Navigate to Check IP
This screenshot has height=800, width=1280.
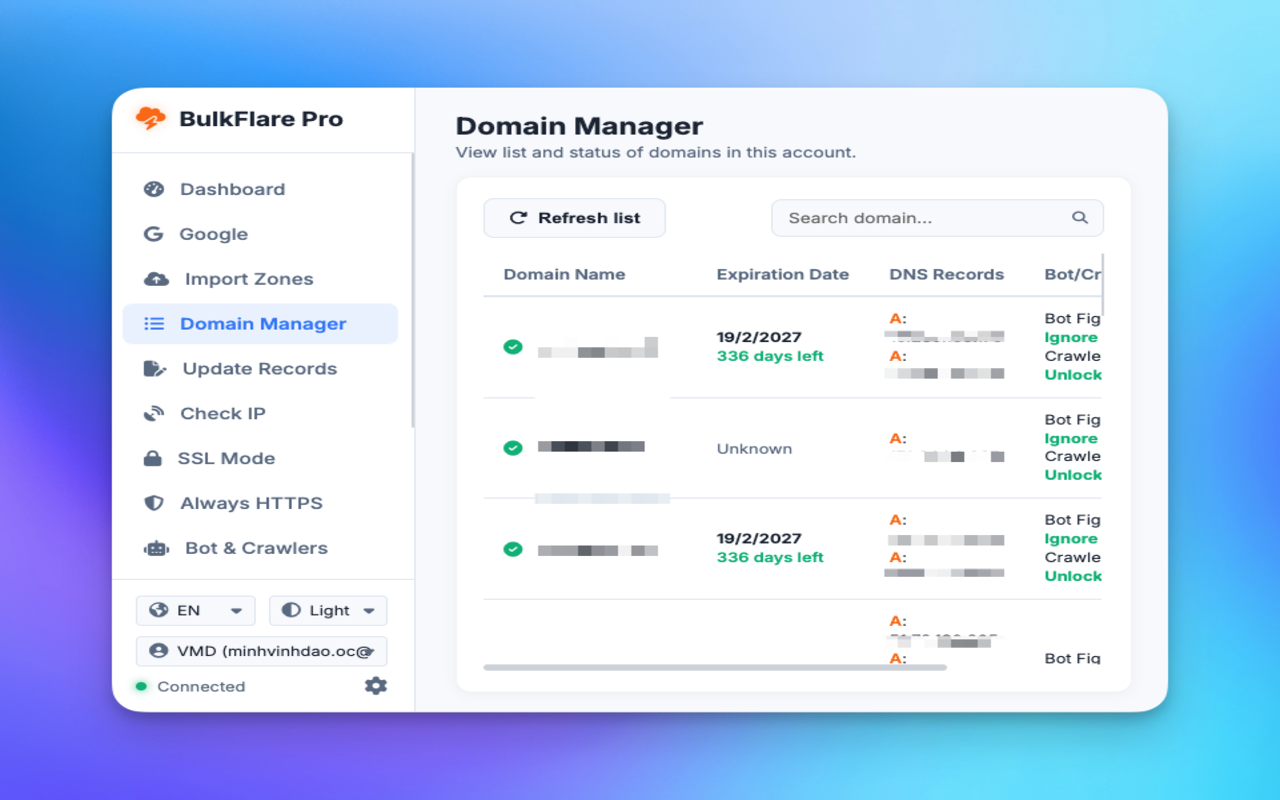260,414
